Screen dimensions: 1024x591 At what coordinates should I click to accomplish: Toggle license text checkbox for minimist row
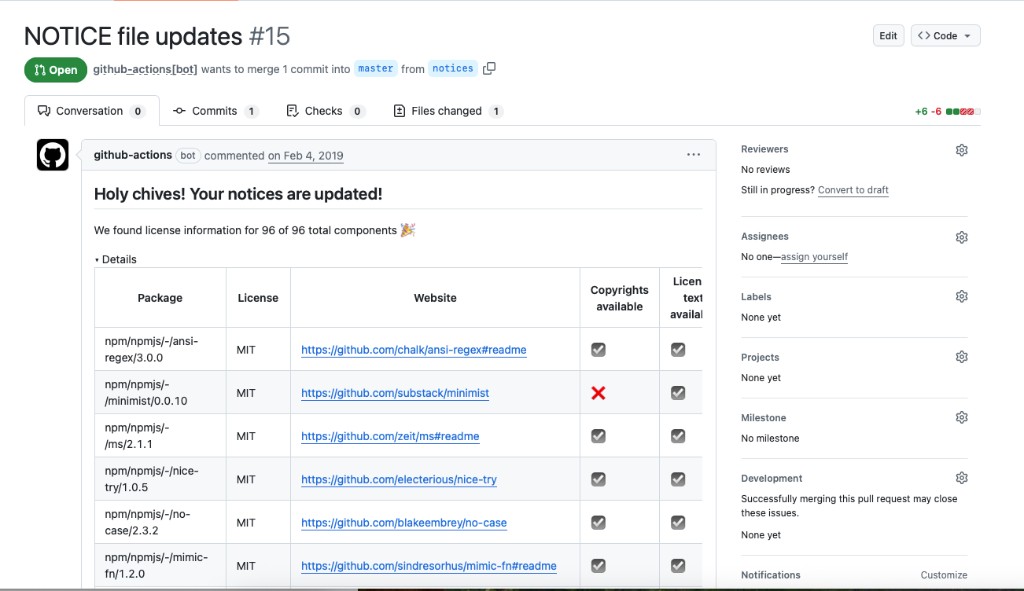click(678, 393)
